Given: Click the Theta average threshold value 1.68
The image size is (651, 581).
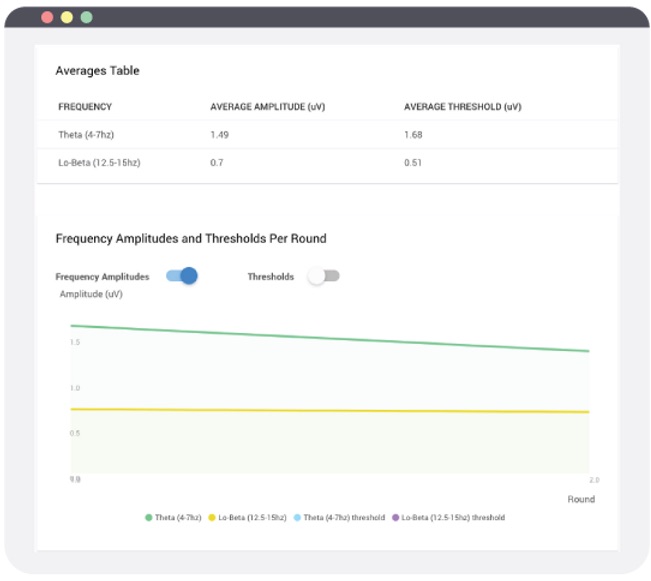Looking at the screenshot, I should 413,134.
